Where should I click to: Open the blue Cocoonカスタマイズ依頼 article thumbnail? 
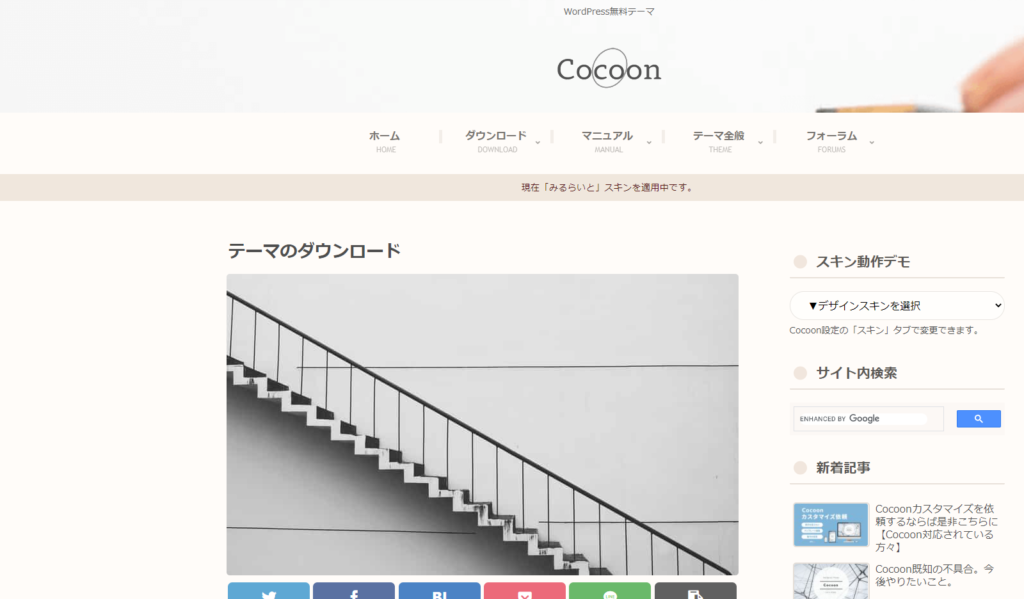coord(831,525)
